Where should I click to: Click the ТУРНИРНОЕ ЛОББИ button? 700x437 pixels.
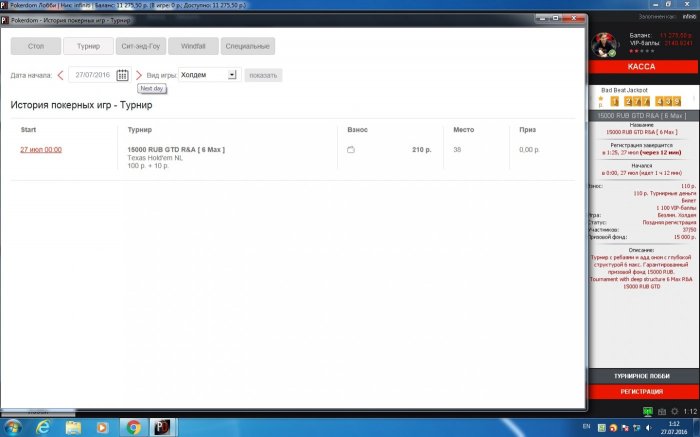coord(642,376)
